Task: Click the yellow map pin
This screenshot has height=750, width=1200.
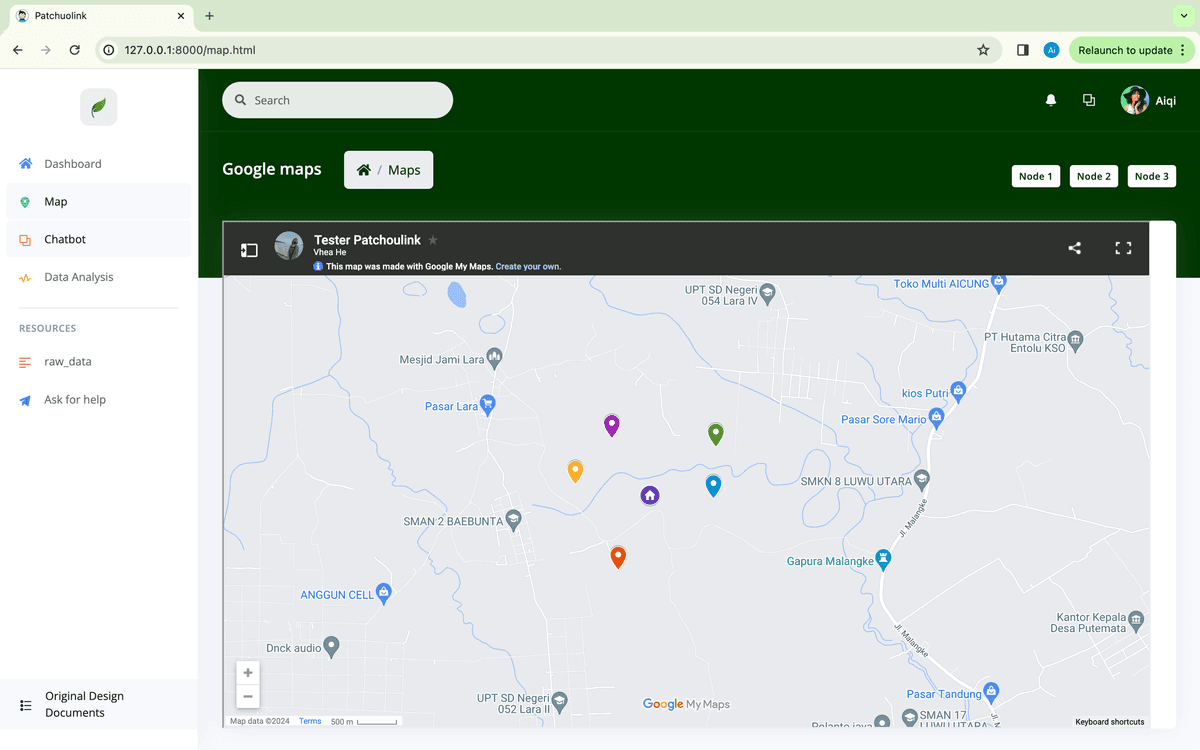Action: point(575,470)
